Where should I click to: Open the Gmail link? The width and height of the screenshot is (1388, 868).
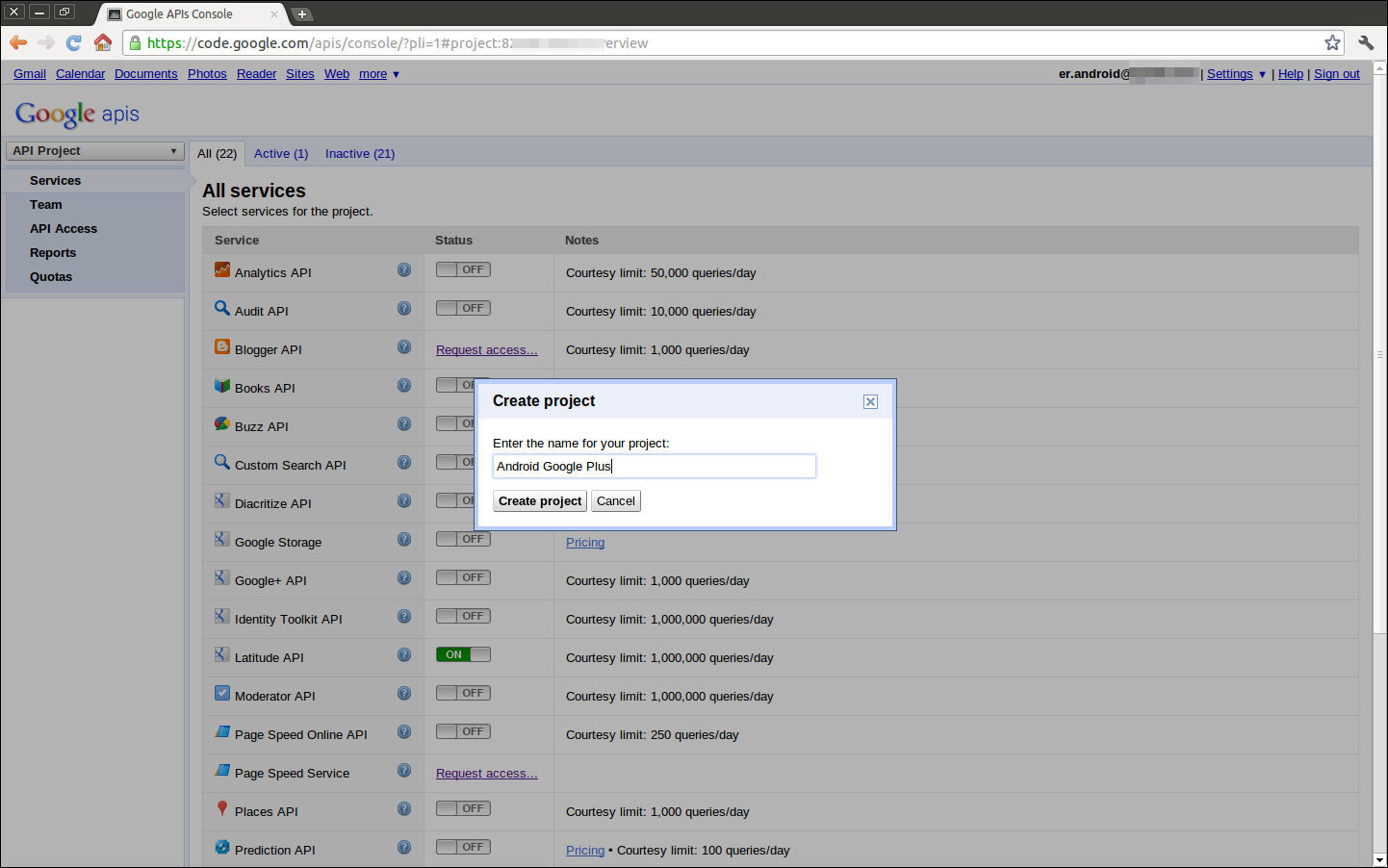(x=30, y=74)
